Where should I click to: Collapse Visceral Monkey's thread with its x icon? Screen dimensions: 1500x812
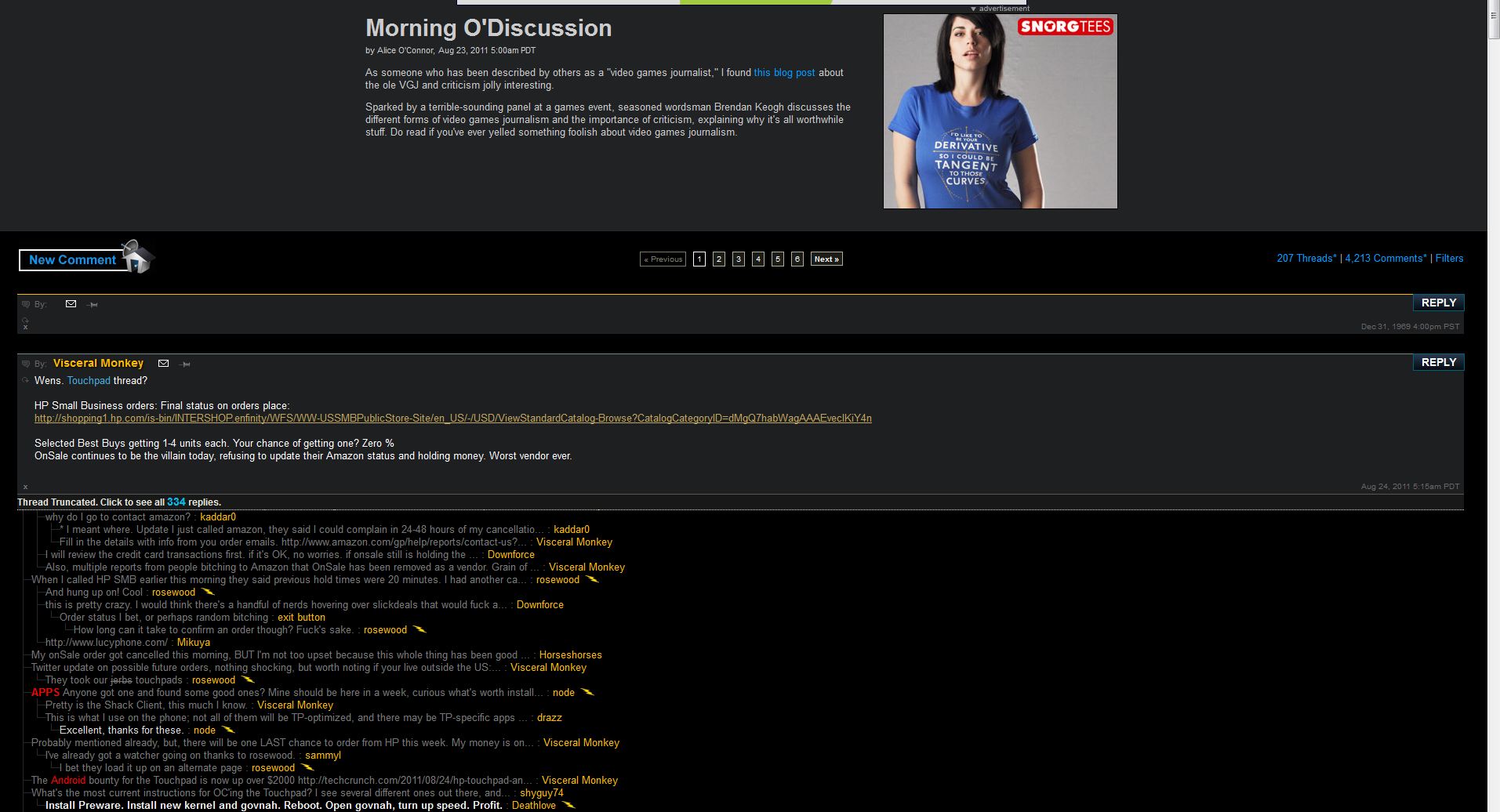tap(25, 487)
